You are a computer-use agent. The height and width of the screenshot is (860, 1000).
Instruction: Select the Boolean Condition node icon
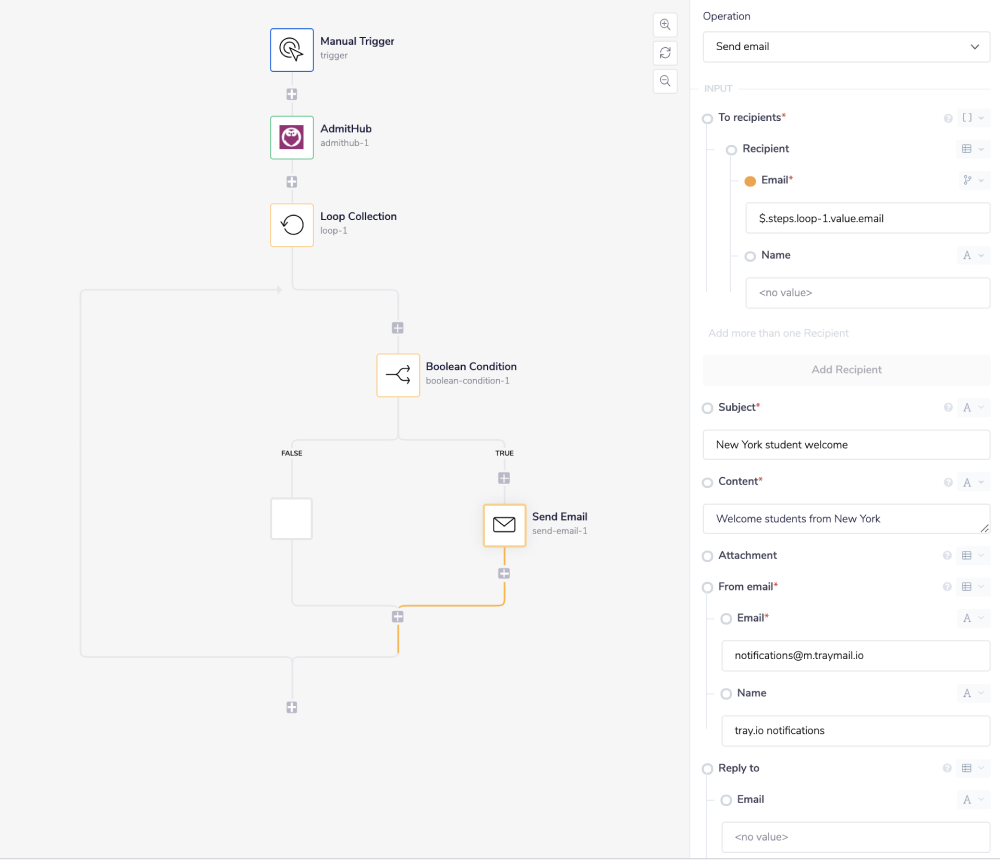click(x=398, y=375)
